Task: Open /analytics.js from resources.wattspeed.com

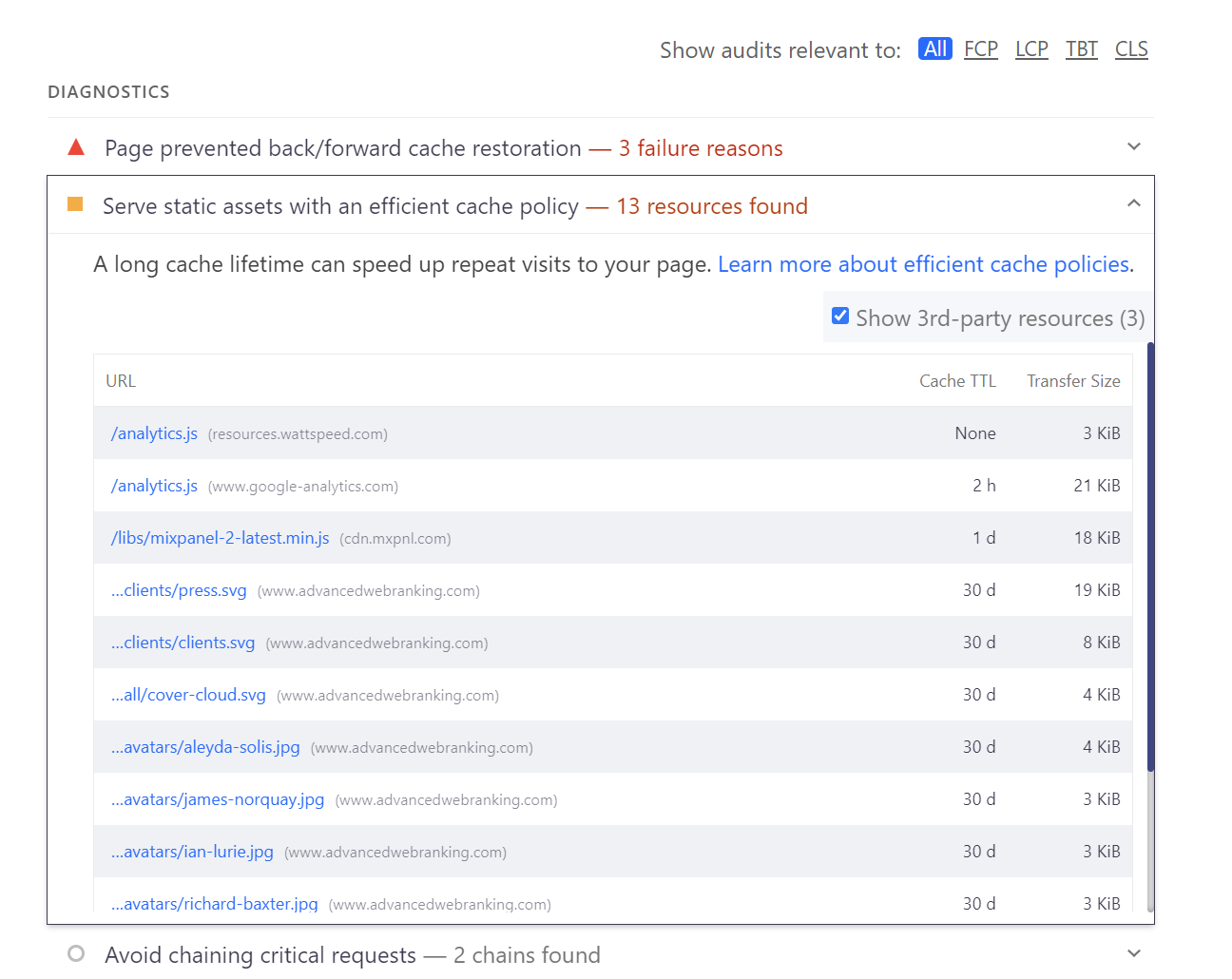Action: coord(154,433)
